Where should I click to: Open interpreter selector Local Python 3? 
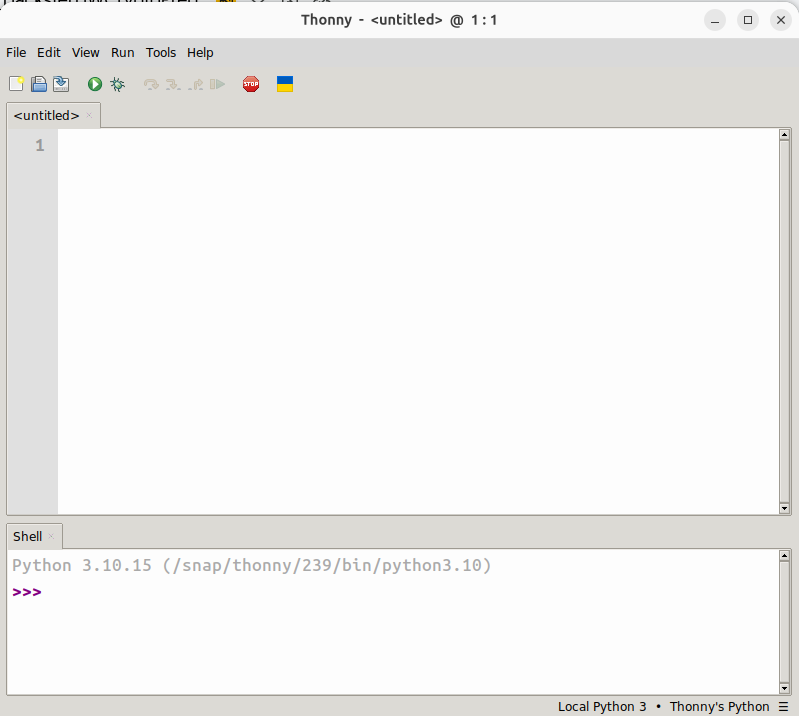pyautogui.click(x=602, y=707)
